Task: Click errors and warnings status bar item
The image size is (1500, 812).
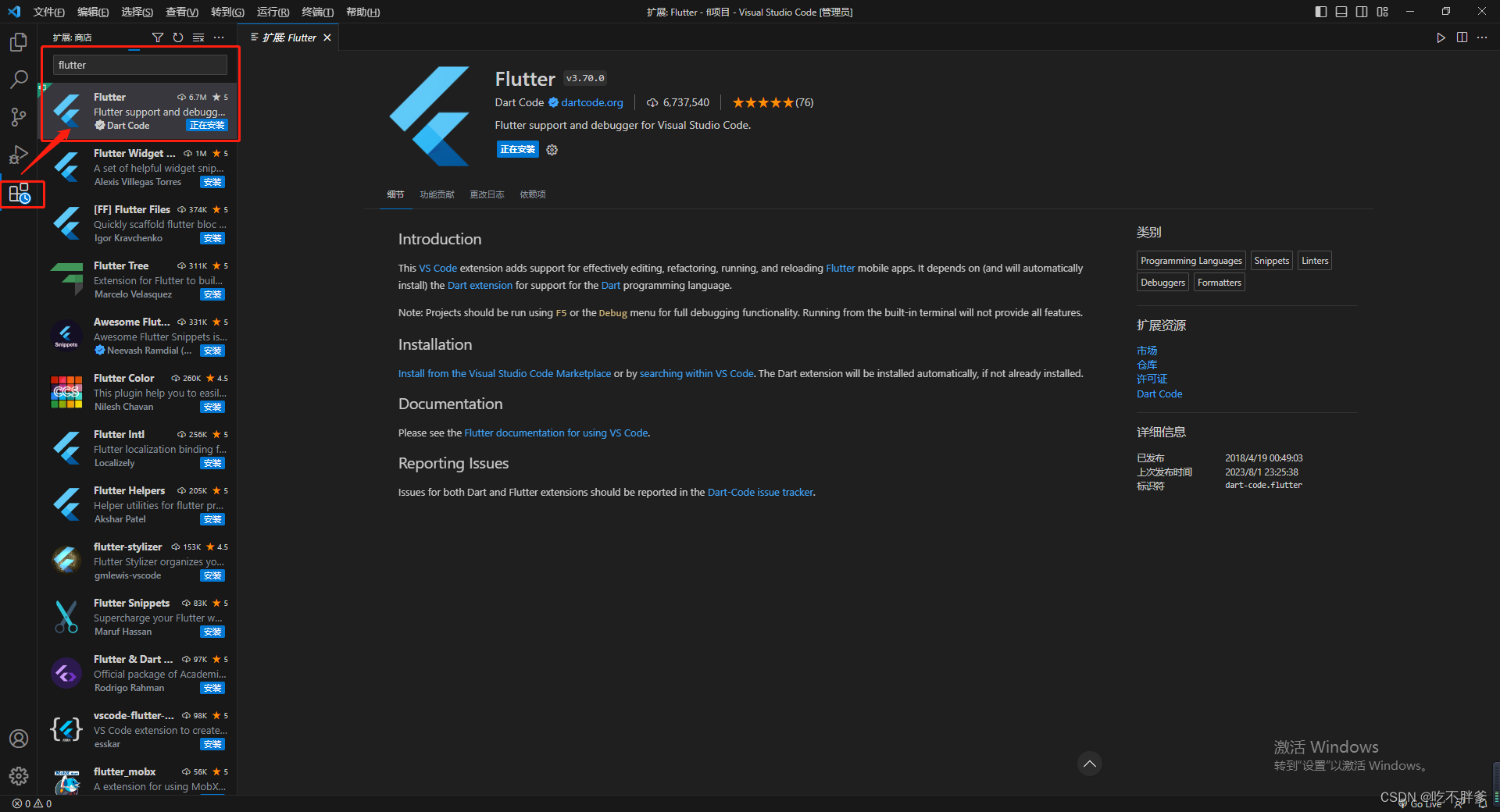Action: tap(32, 803)
